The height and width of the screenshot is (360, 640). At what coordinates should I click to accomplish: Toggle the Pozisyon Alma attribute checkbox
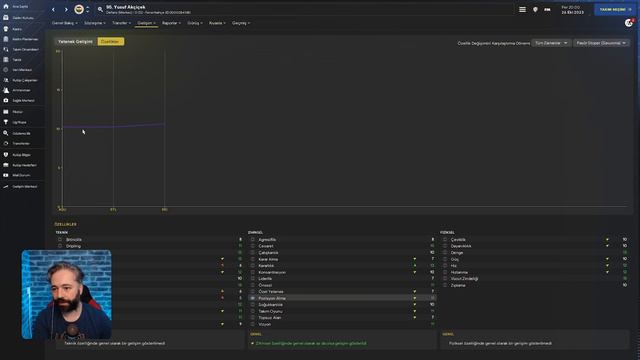253,298
